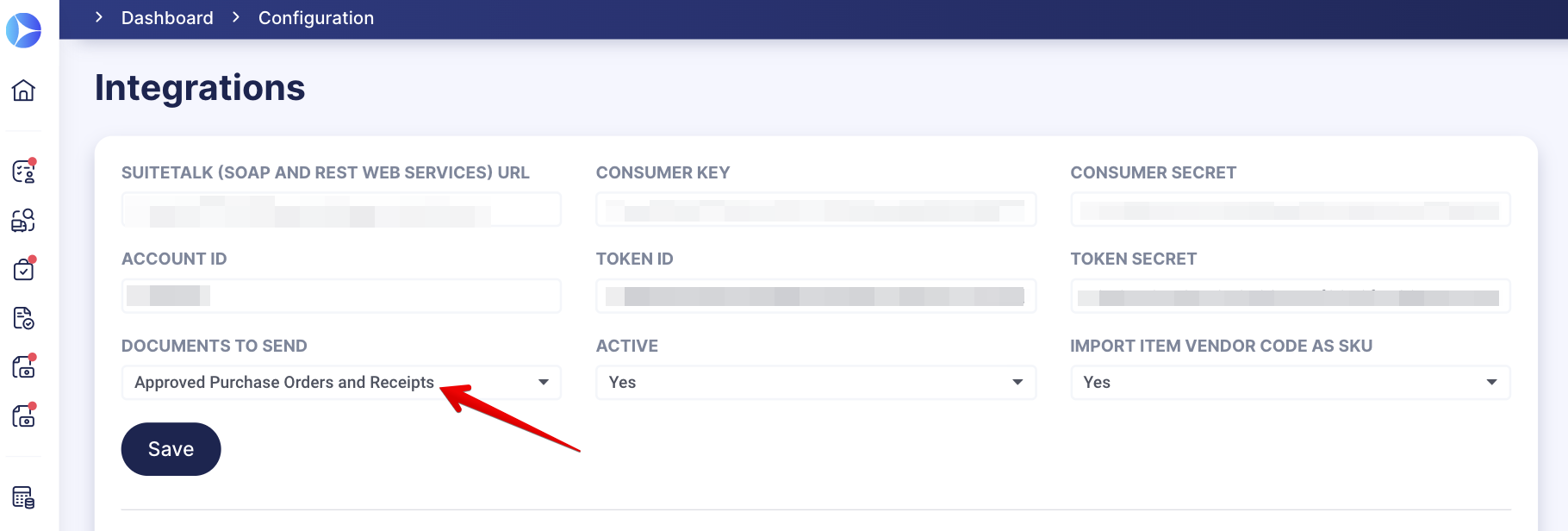1568x531 pixels.
Task: Click inside the Token Secret field
Action: click(1290, 297)
